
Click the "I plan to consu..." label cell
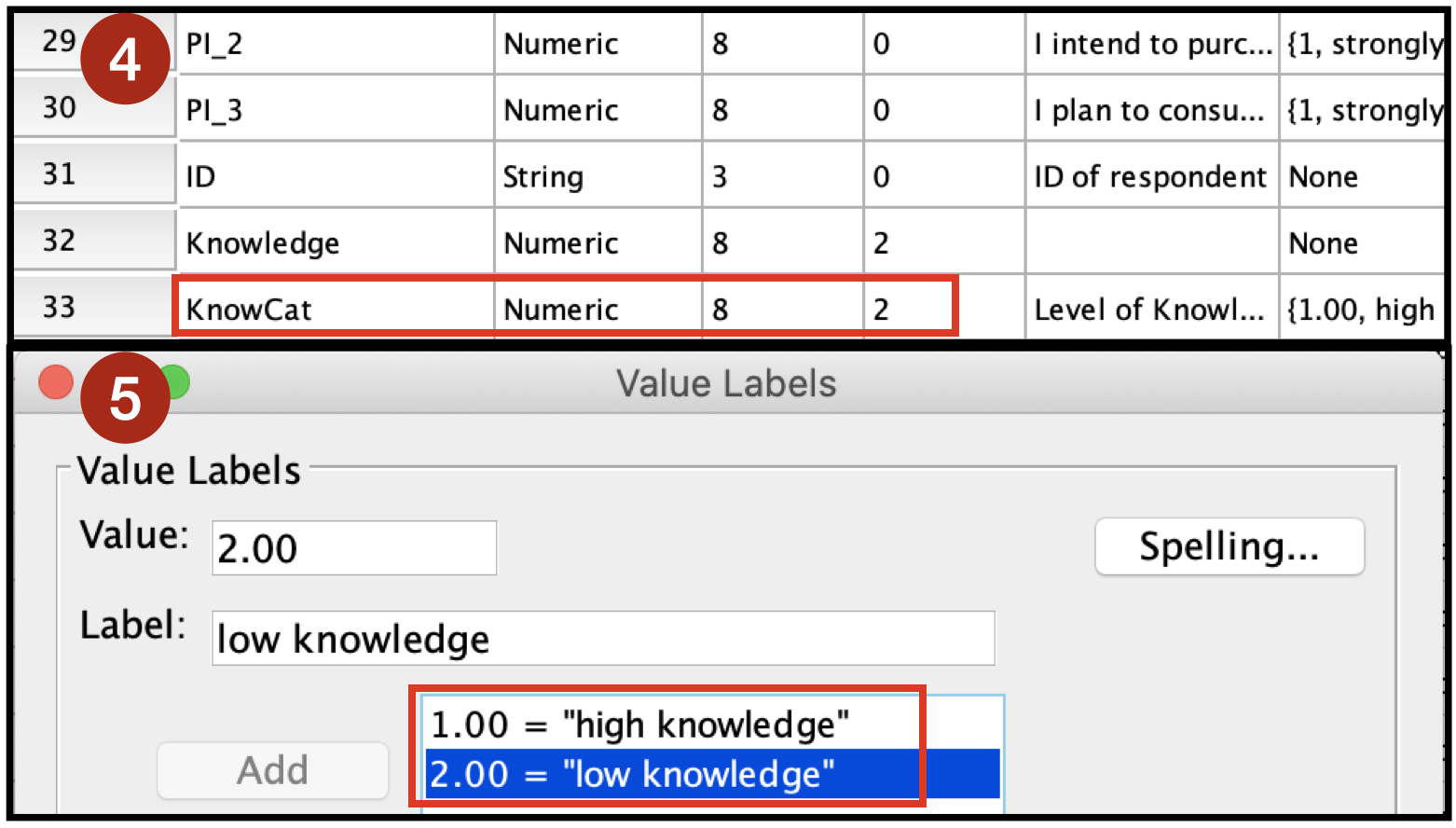tap(1150, 109)
